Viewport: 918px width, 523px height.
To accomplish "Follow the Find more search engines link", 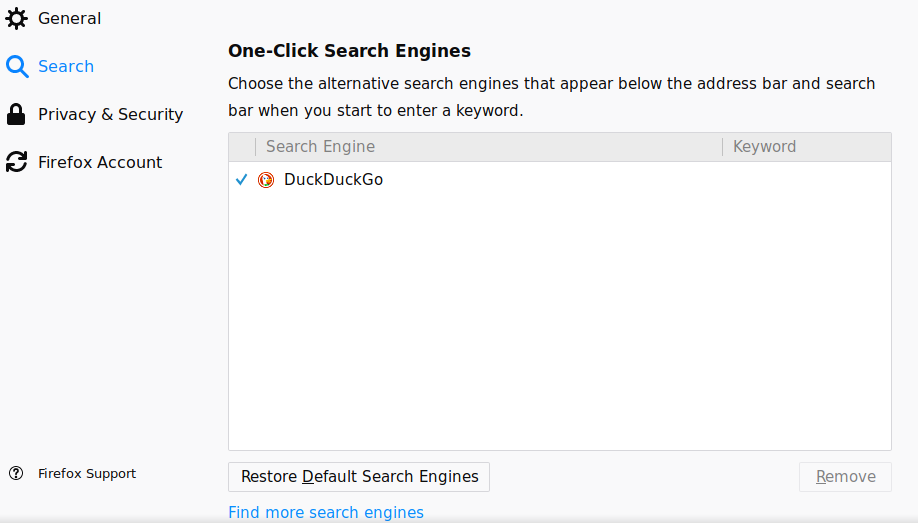I will pyautogui.click(x=326, y=512).
